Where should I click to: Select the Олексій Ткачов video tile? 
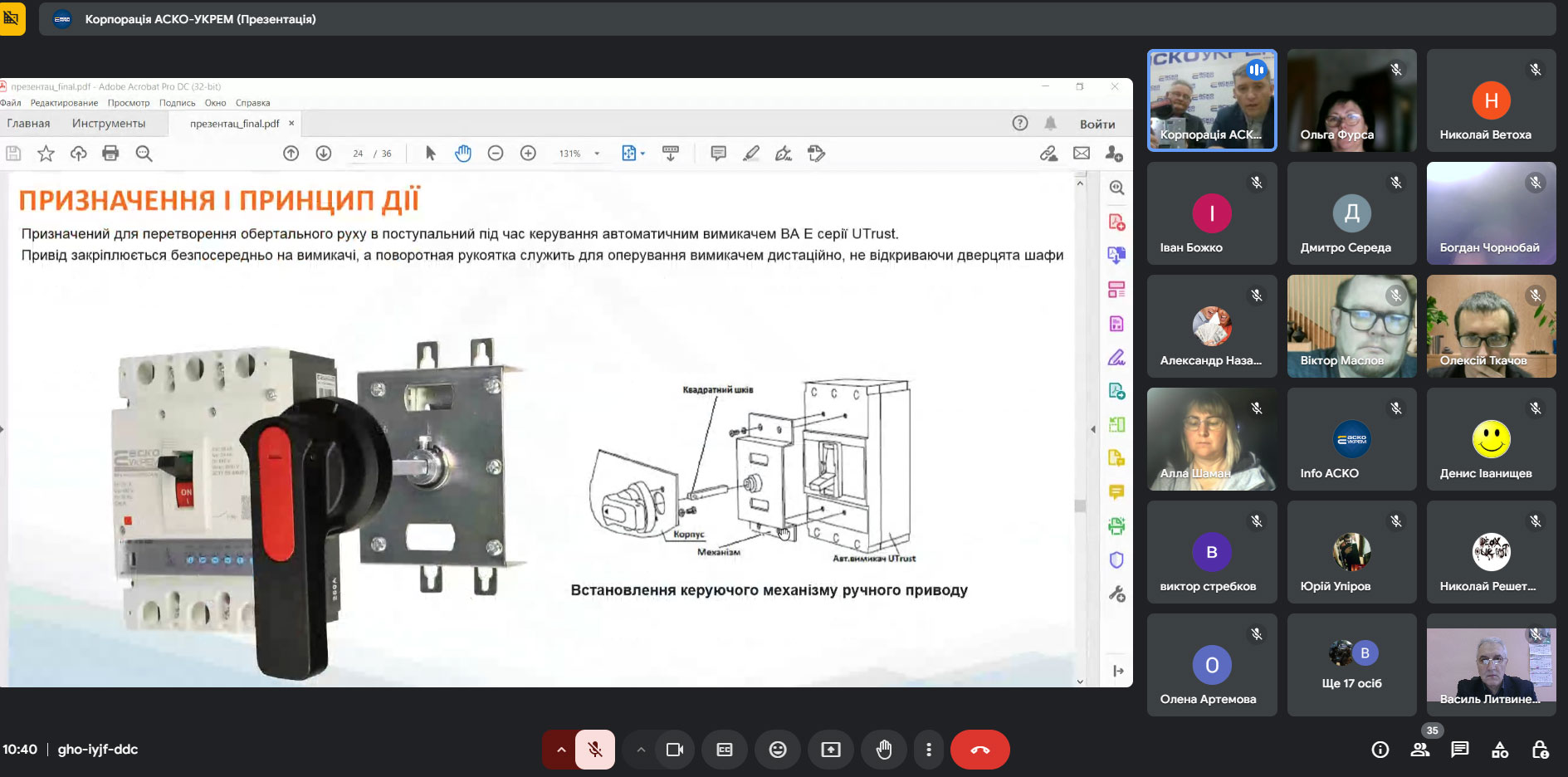[1491, 326]
